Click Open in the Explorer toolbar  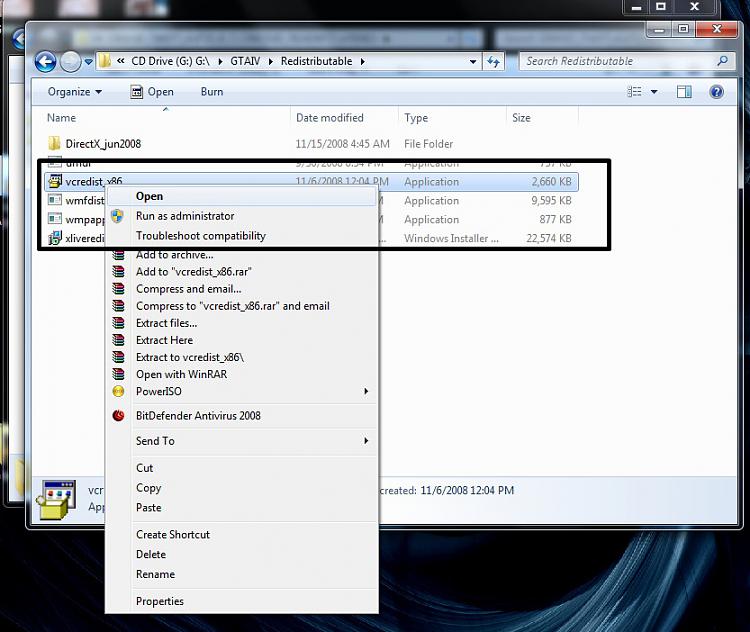[x=152, y=92]
